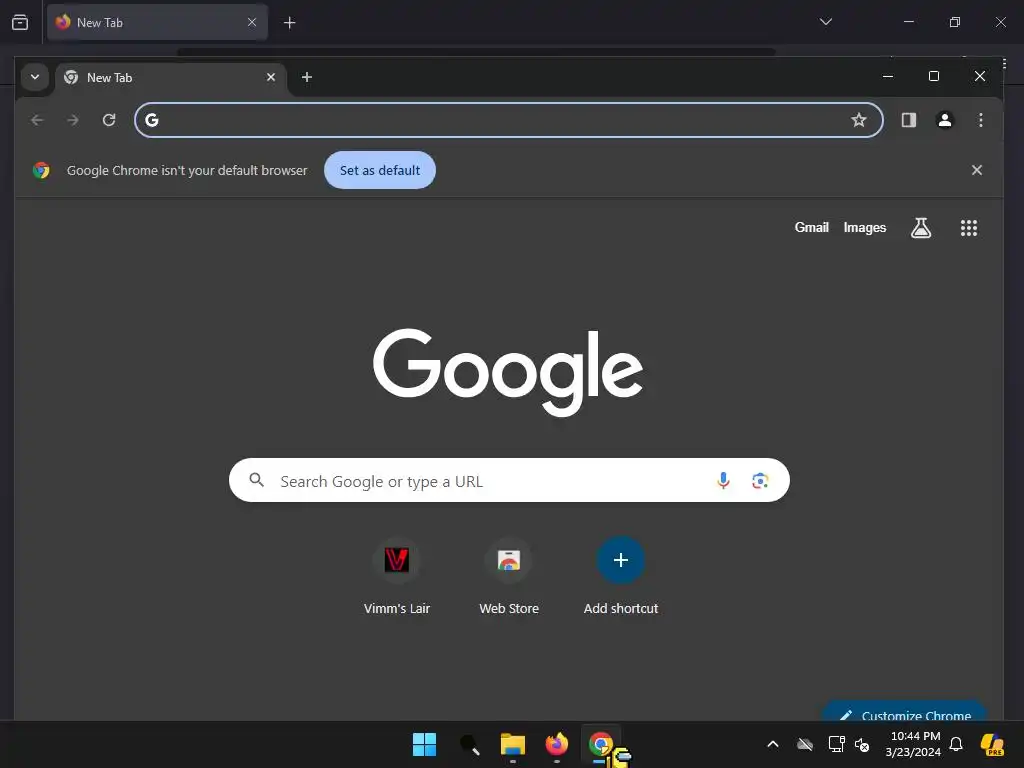
Task: Close the Firefox New Tab tab
Action: (252, 22)
